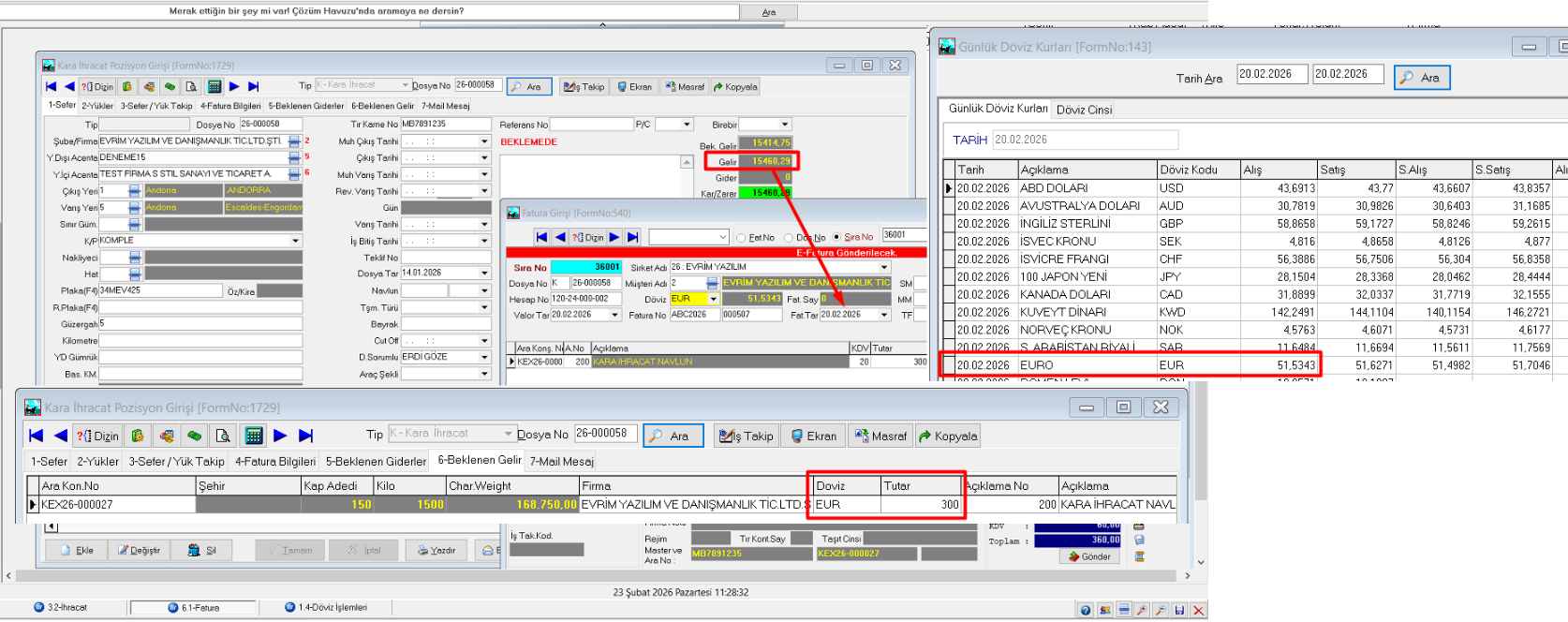This screenshot has height=622, width=1568.
Task: Open lookup icon beside Y.Dışı Acenta field
Action: pos(294,157)
